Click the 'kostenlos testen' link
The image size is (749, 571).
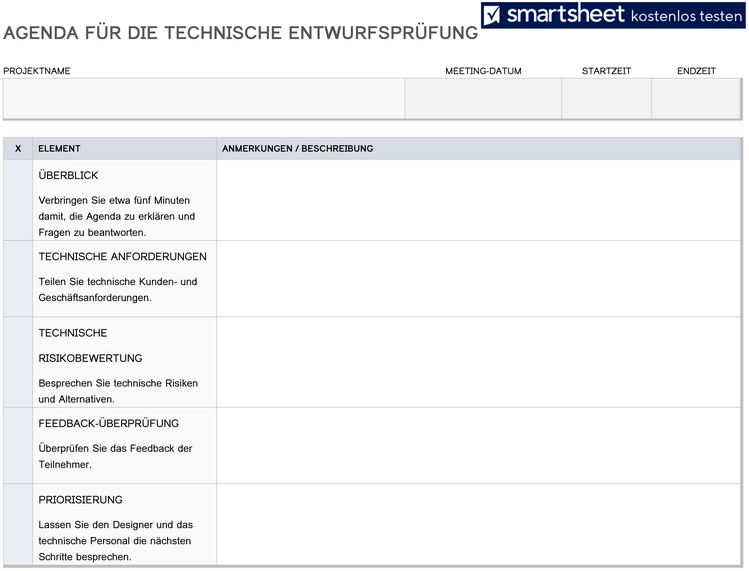[686, 17]
